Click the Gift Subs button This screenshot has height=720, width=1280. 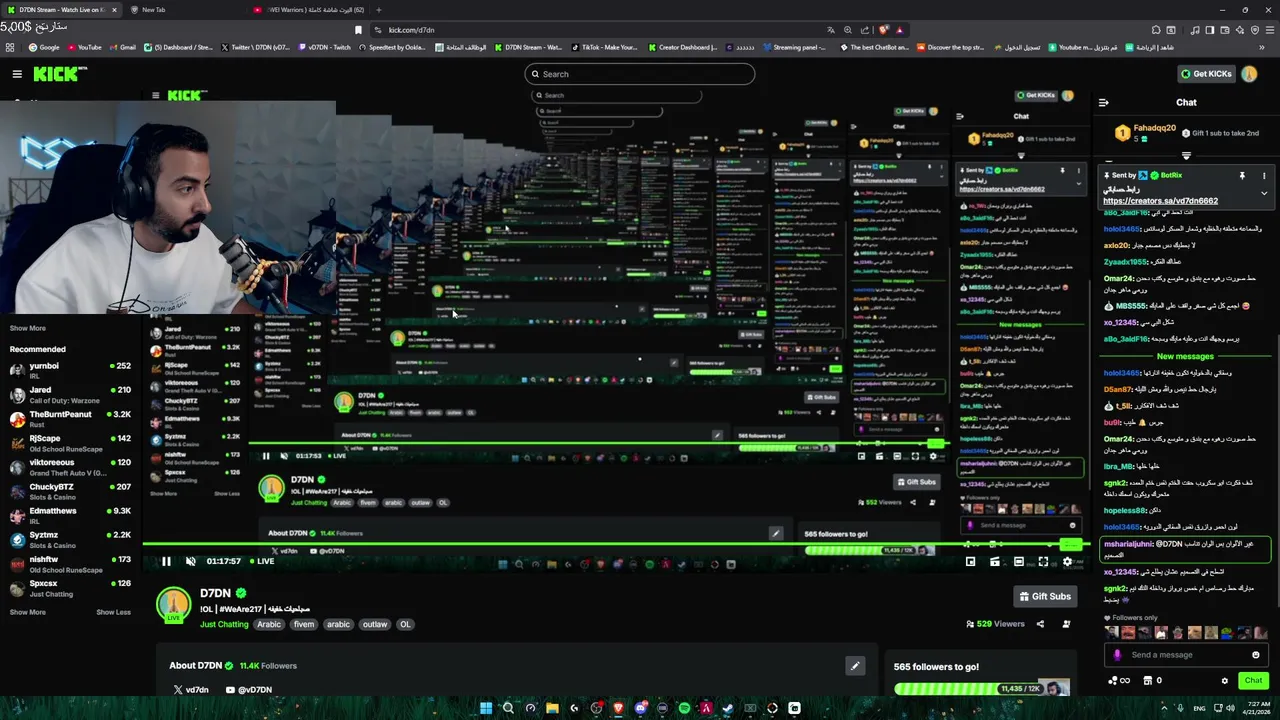pyautogui.click(x=1045, y=596)
